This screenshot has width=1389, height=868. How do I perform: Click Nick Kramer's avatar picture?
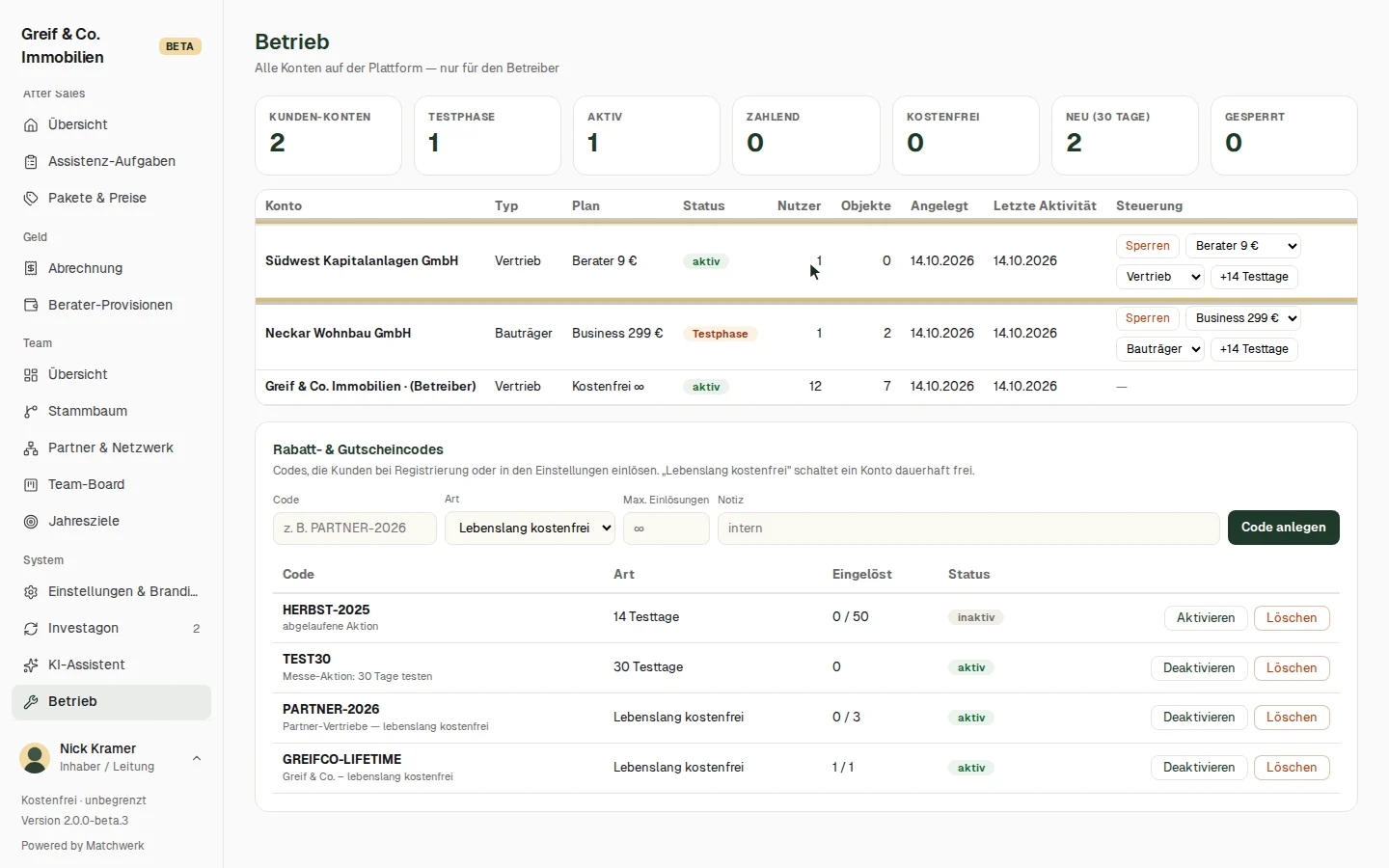pyautogui.click(x=35, y=758)
